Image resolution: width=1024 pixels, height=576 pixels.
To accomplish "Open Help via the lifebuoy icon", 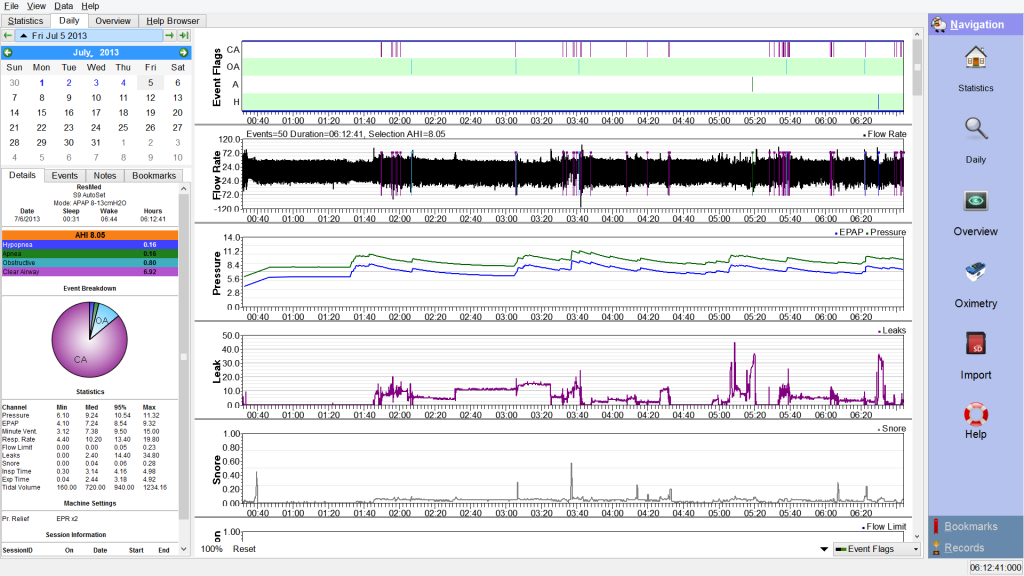I will tap(975, 418).
